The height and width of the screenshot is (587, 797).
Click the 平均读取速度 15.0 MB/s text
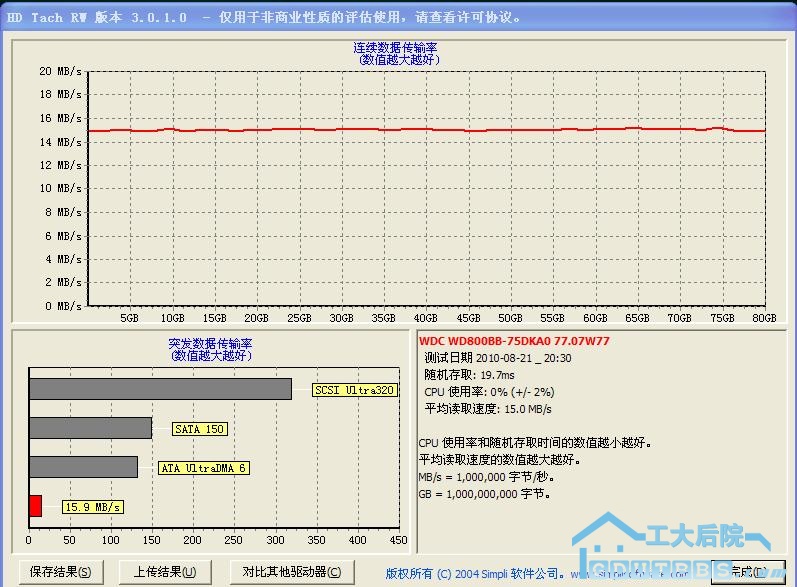pos(488,409)
